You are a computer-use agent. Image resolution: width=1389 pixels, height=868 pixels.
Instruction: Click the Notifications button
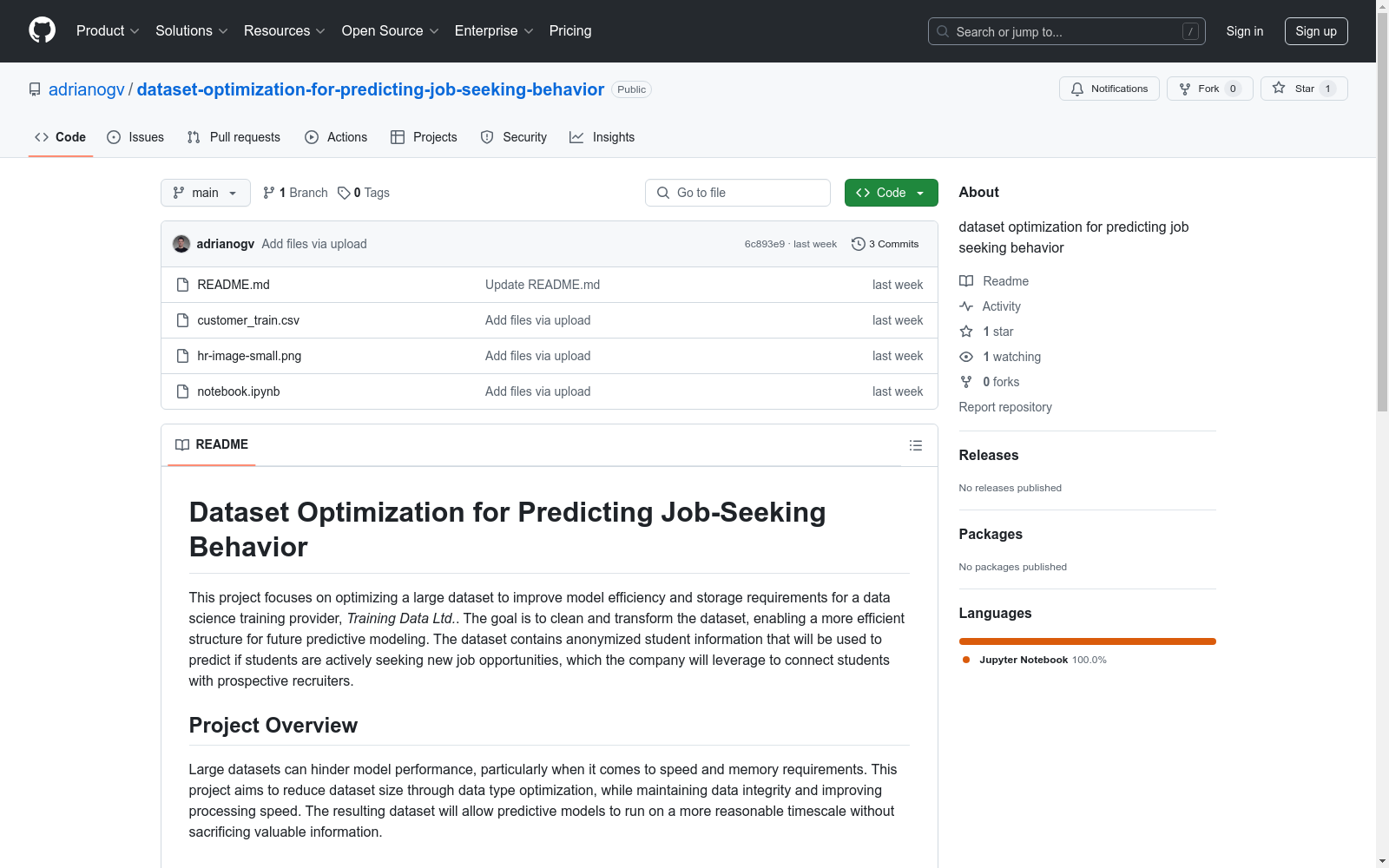(x=1109, y=89)
